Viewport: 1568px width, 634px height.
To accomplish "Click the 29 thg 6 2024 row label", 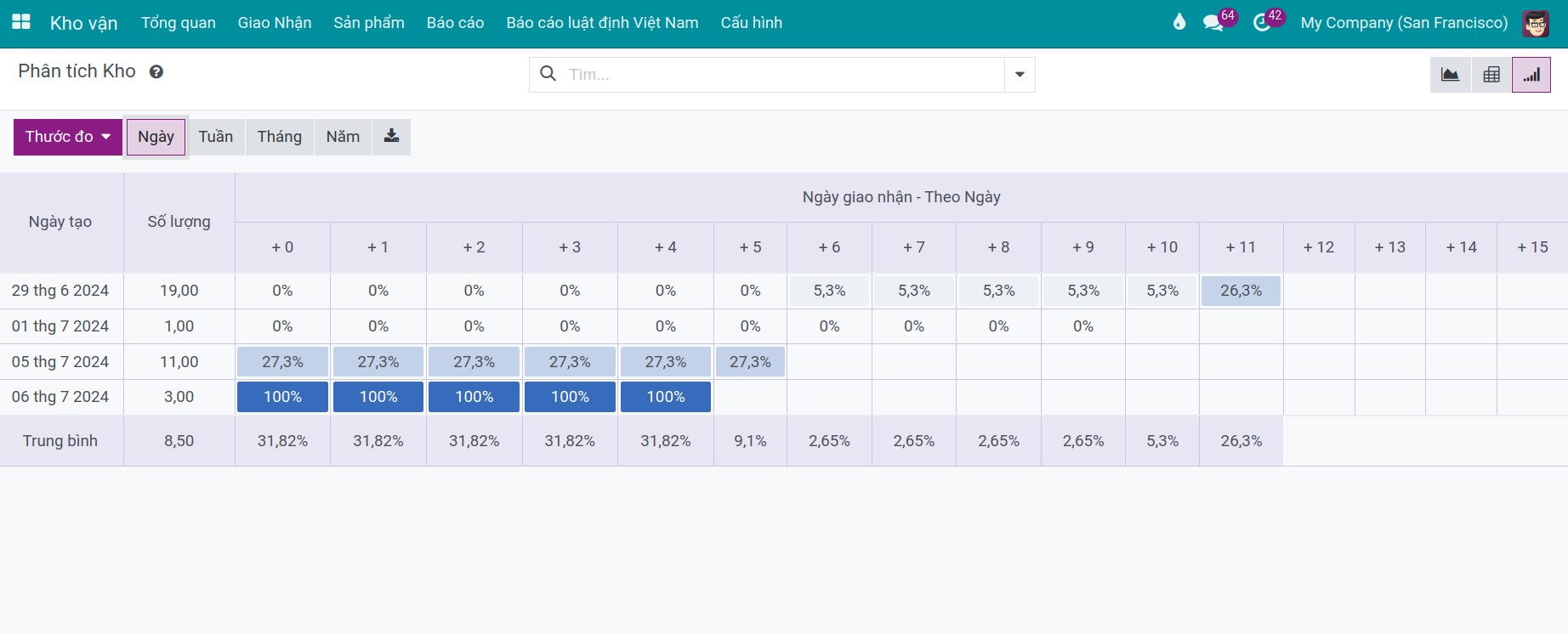I will [x=60, y=291].
